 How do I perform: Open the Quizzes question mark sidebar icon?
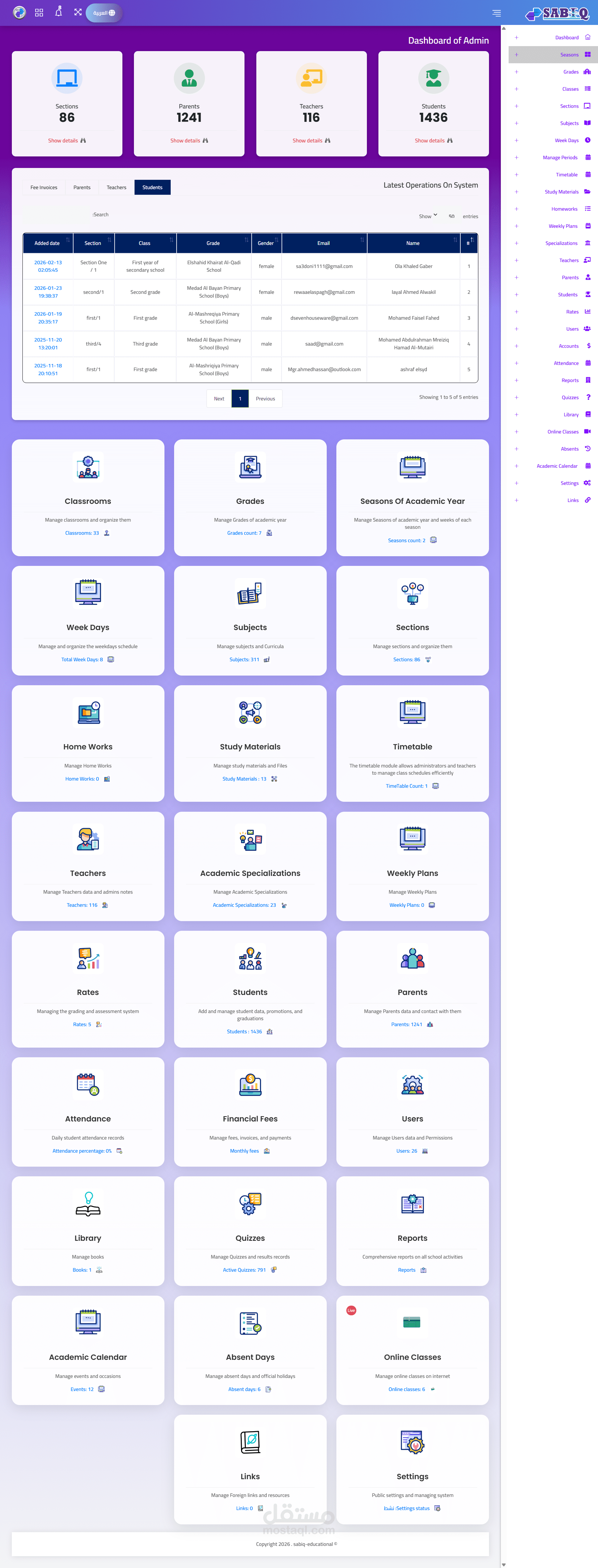pos(588,398)
